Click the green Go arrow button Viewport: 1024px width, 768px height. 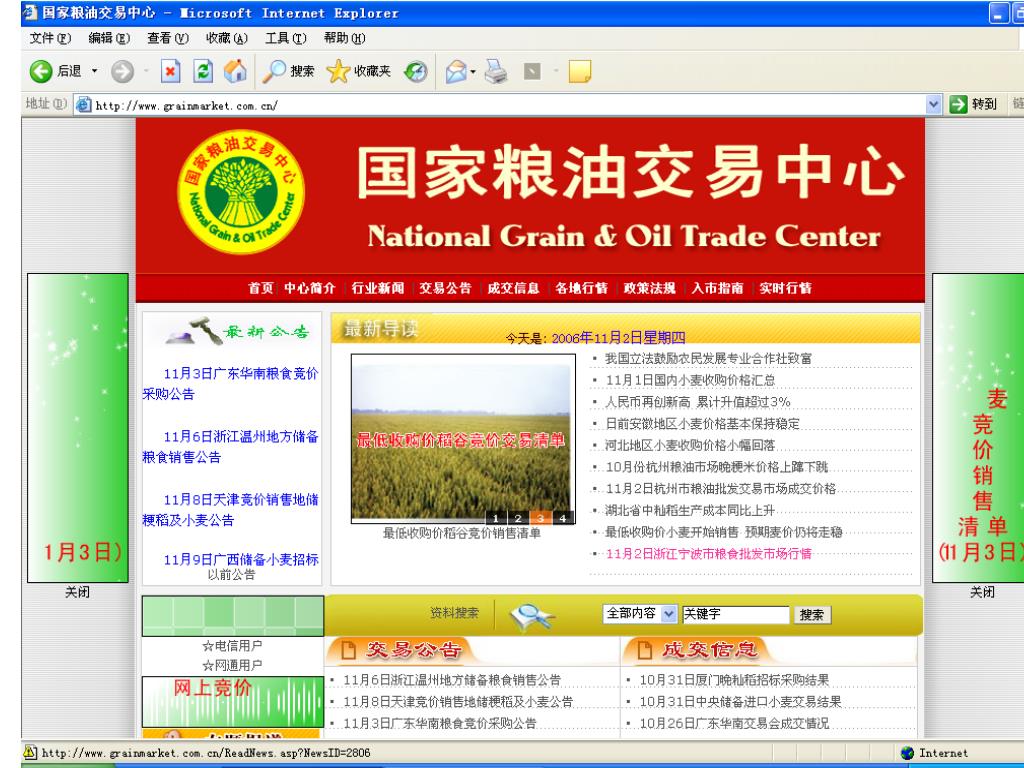958,104
